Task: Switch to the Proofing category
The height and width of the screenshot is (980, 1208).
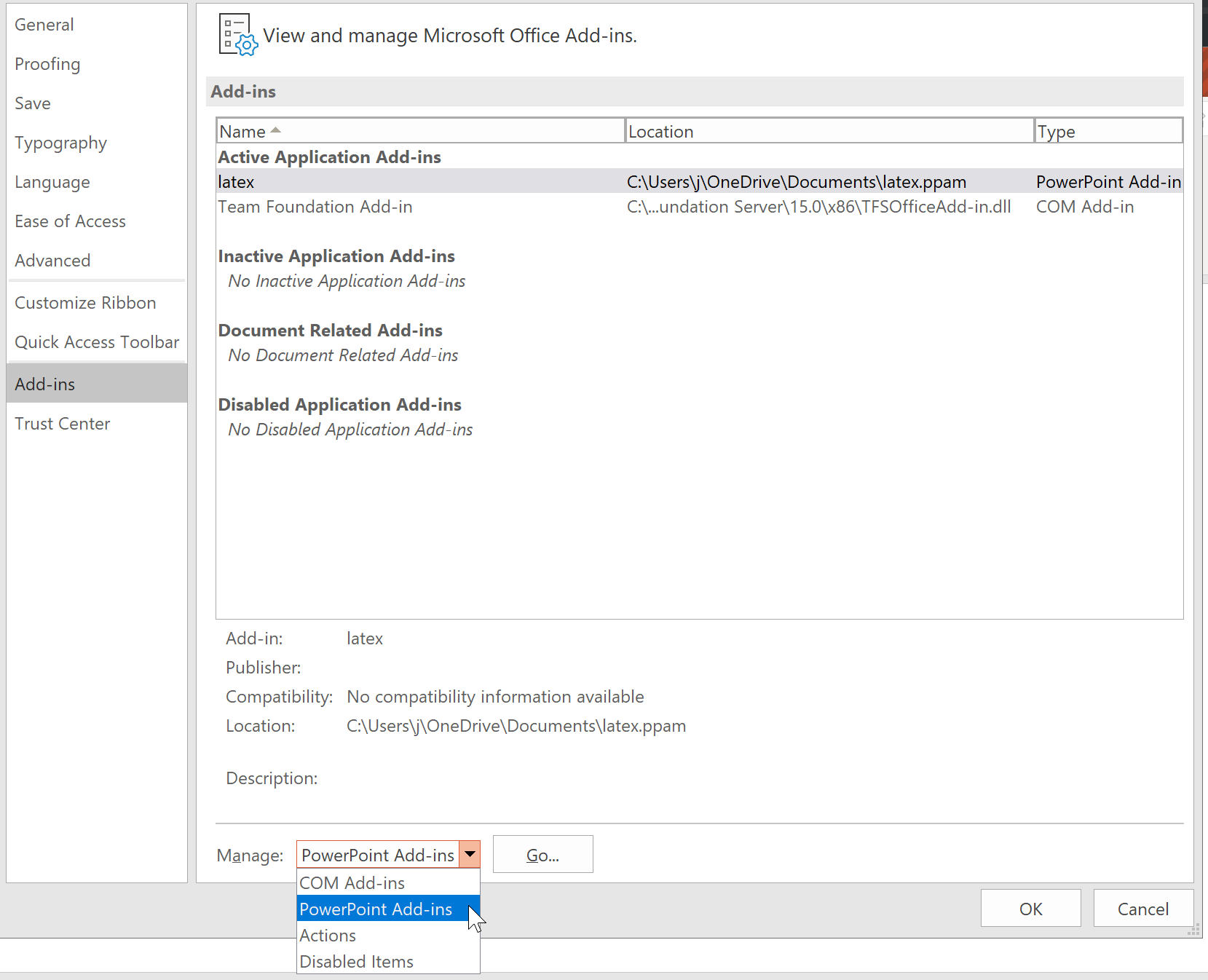Action: (x=47, y=64)
